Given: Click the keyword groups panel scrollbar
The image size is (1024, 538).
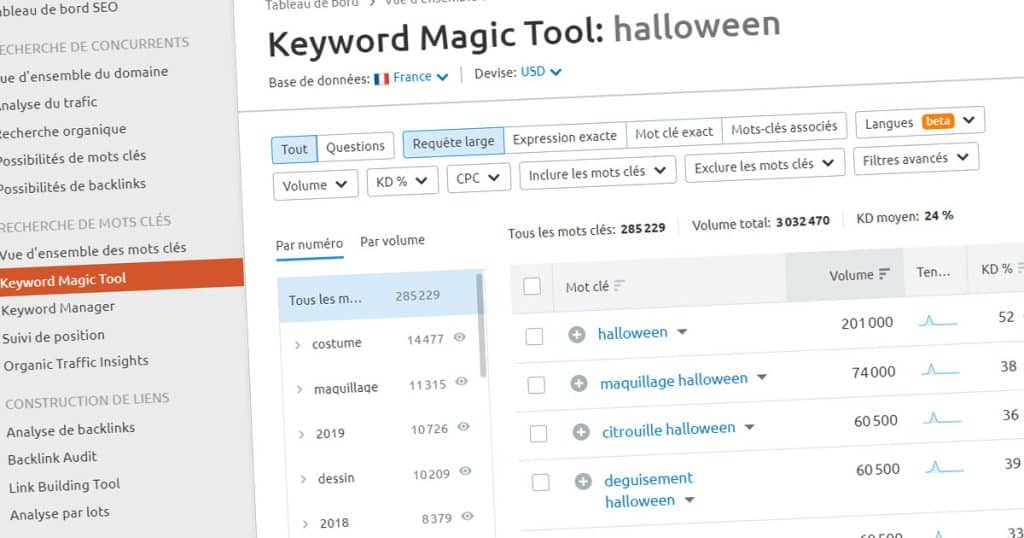Looking at the screenshot, I should click(482, 324).
